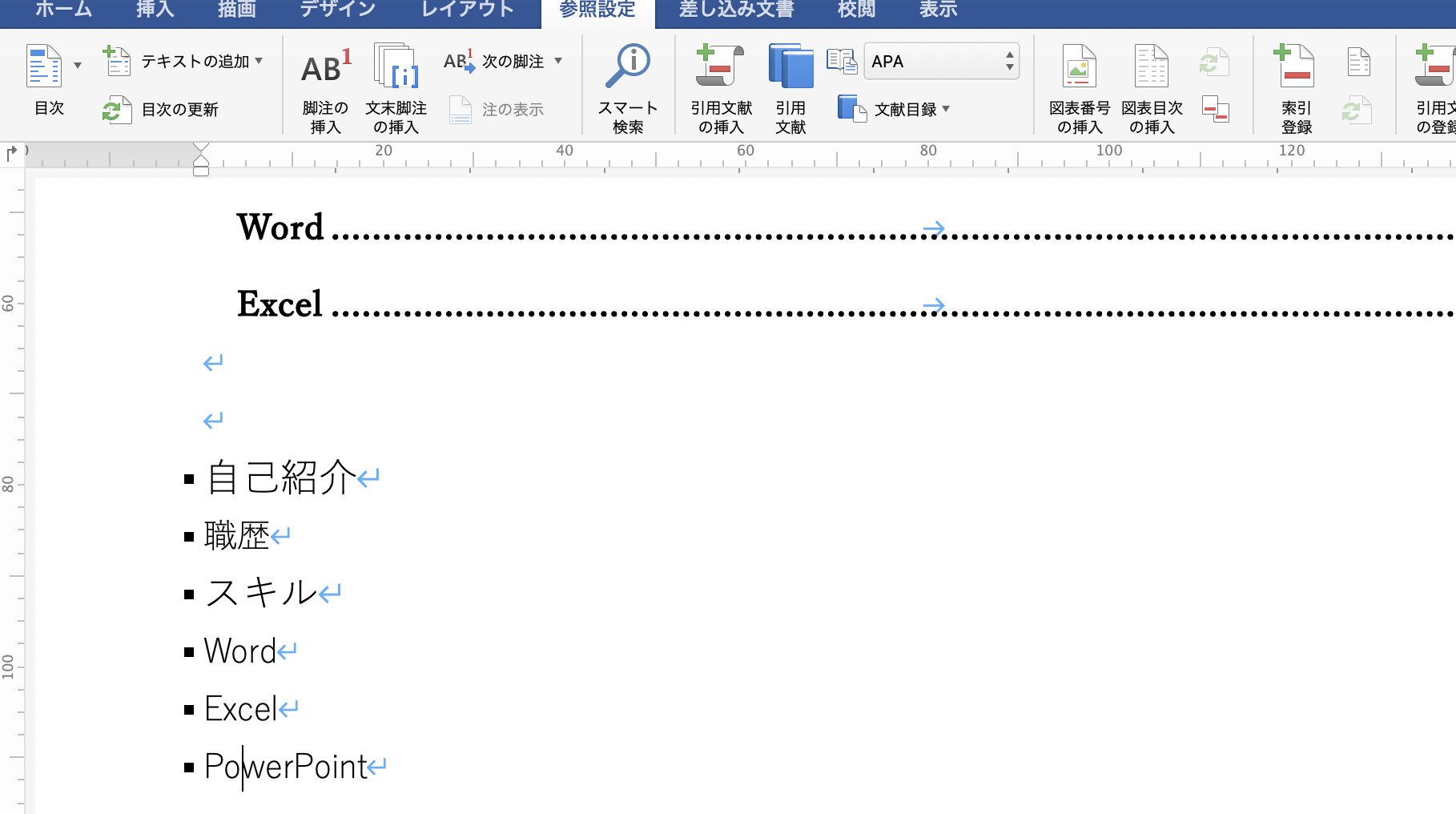Click the cross-reference icon below figure update

(1216, 109)
